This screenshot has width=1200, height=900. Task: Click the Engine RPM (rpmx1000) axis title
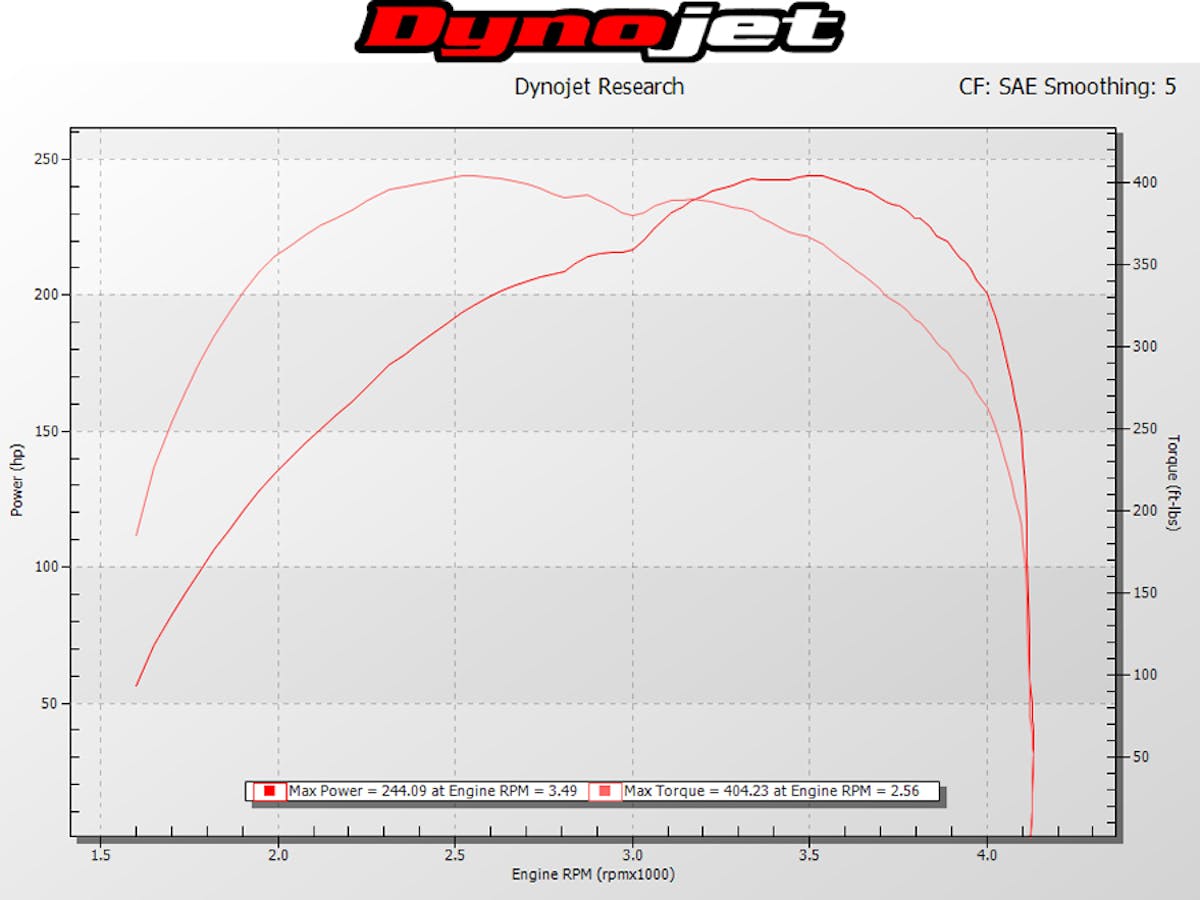593,875
